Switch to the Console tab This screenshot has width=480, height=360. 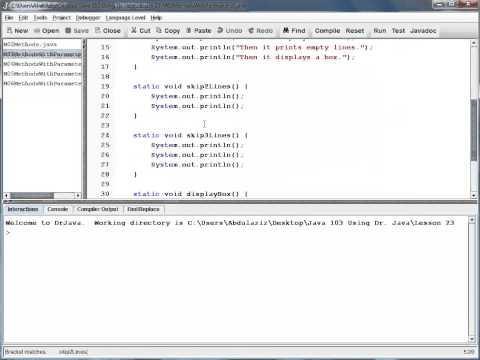click(x=57, y=209)
